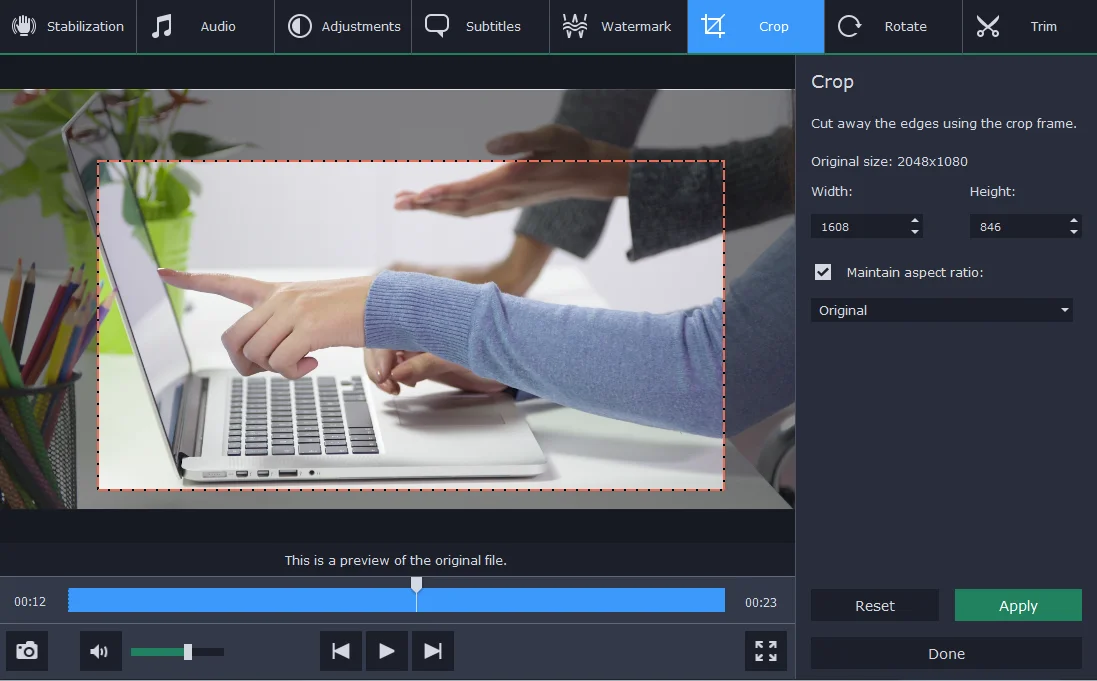Click the snapshot camera icon
Viewport: 1097px width, 681px height.
pos(26,651)
